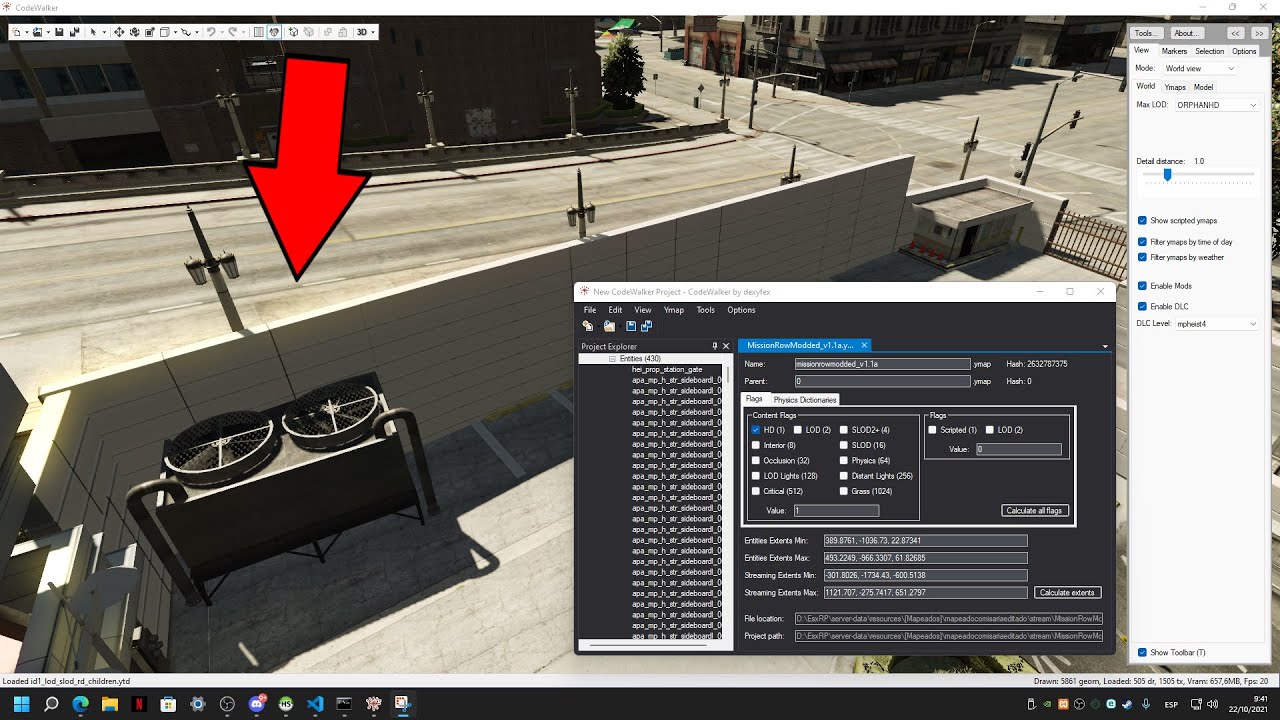Click Save icon in project window toolbar
The image size is (1280, 720).
[631, 326]
